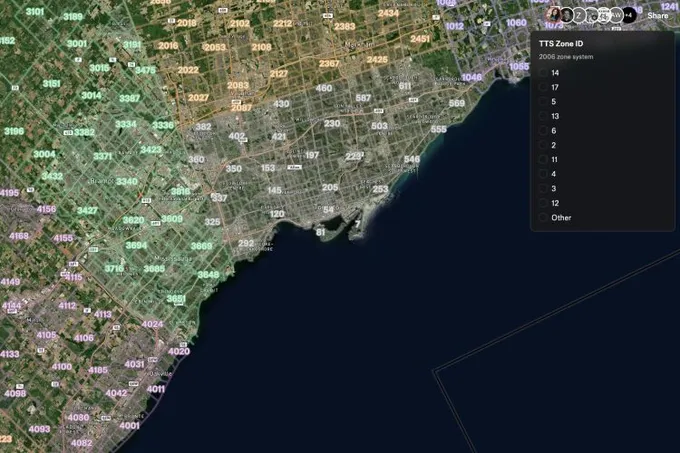This screenshot has height=453, width=680.
Task: Click the legend swatch for category 17
Action: pyautogui.click(x=543, y=87)
